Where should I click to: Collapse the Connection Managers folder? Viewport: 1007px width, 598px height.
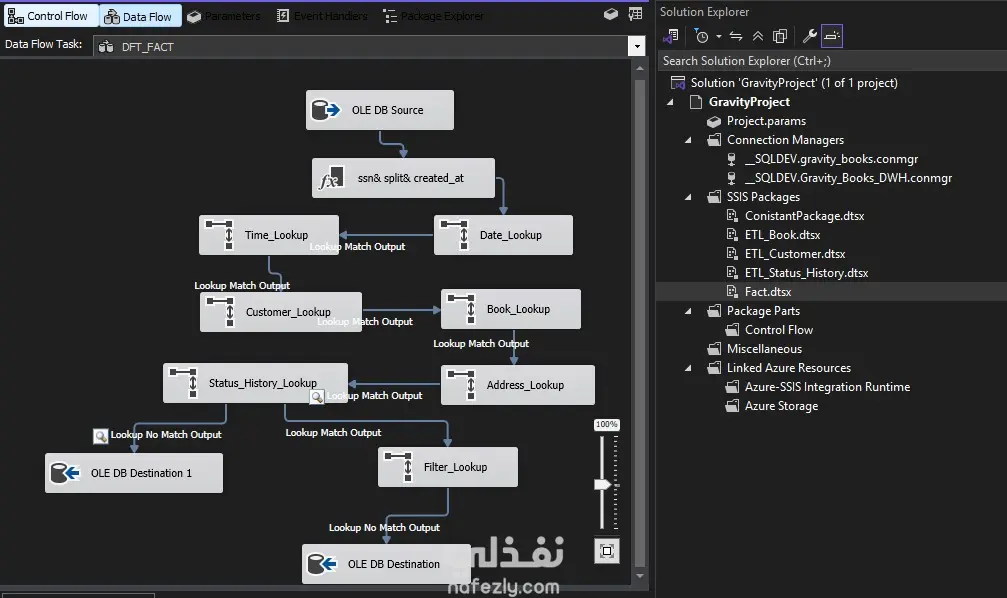pyautogui.click(x=688, y=140)
